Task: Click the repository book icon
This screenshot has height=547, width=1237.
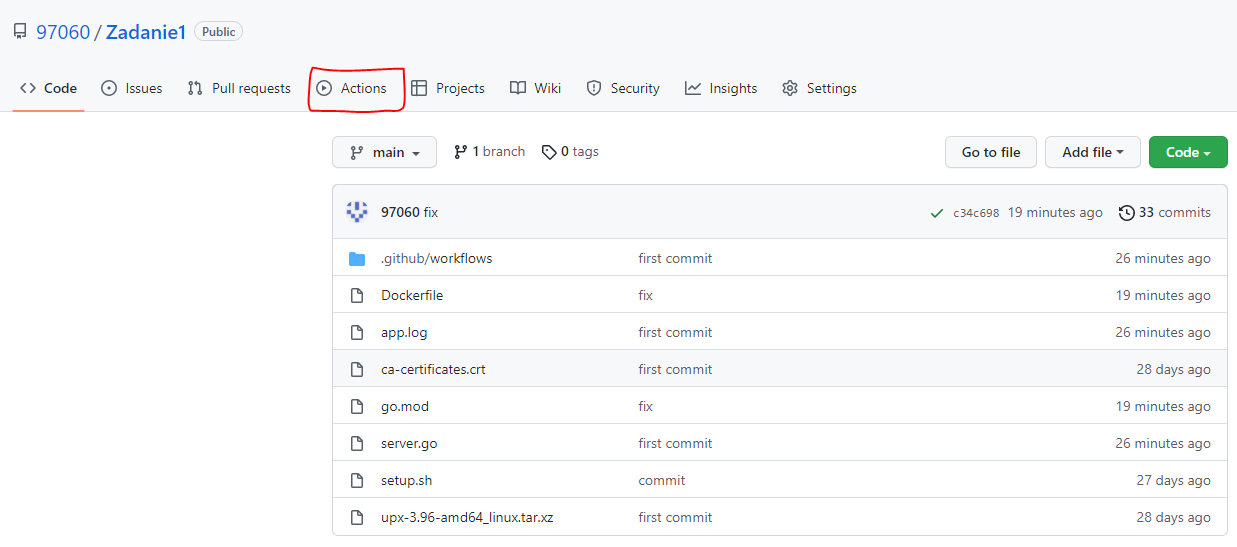Action: [x=20, y=32]
